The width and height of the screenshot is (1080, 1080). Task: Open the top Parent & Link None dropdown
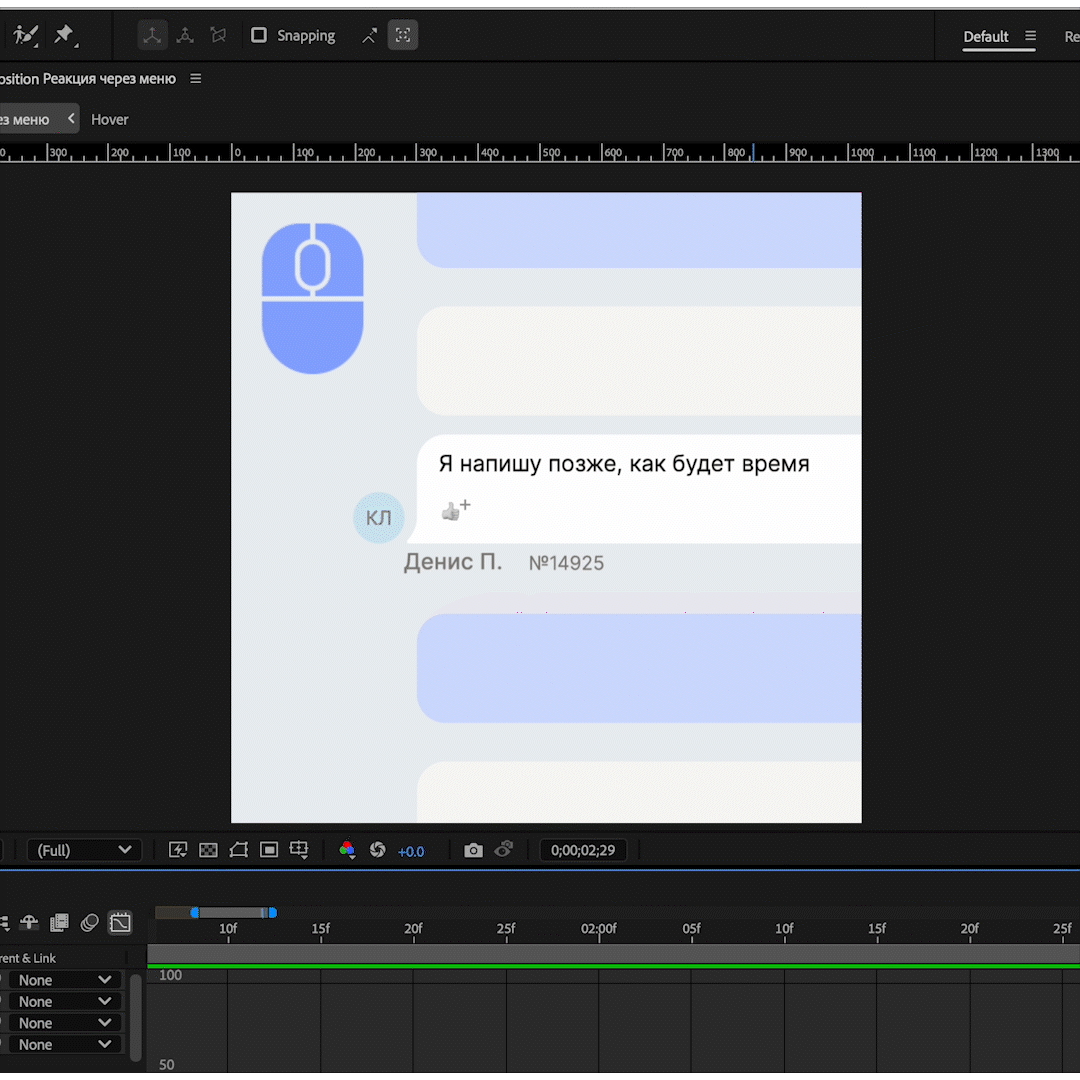(64, 979)
